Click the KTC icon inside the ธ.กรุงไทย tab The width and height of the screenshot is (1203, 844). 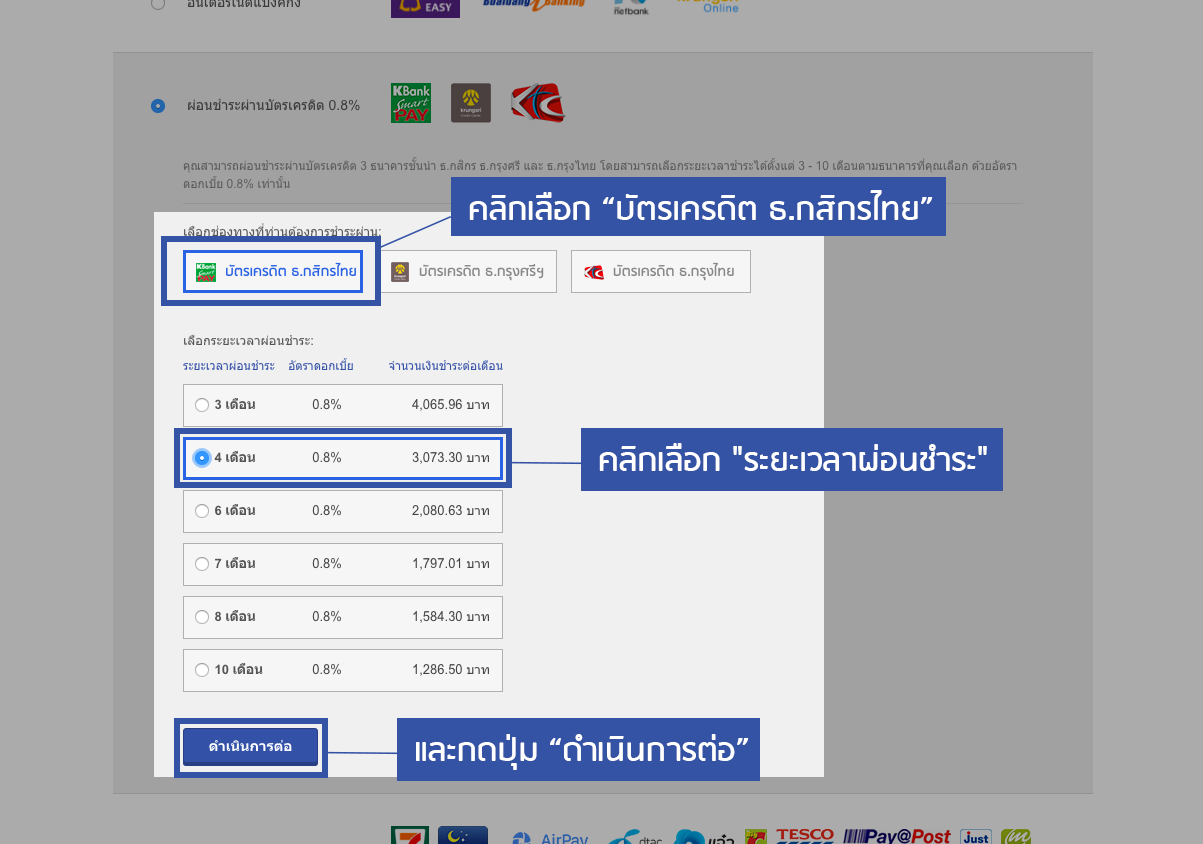click(594, 272)
